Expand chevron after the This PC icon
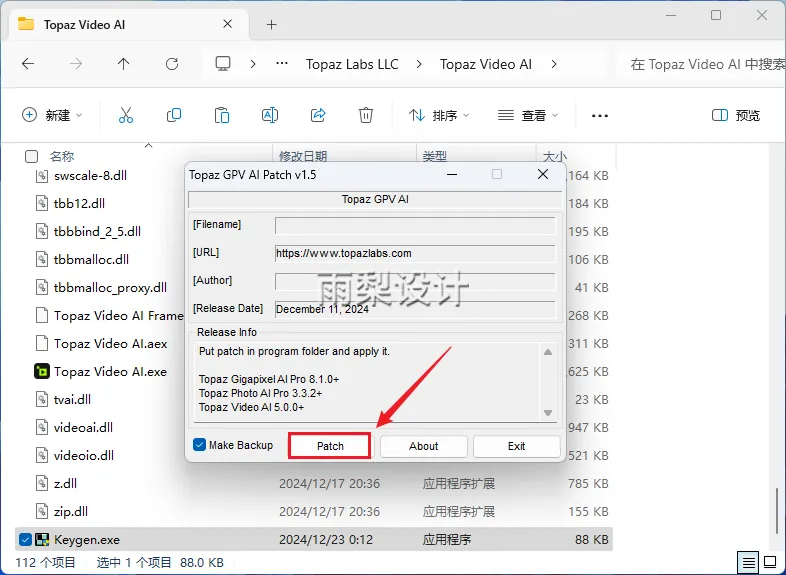 (x=253, y=64)
